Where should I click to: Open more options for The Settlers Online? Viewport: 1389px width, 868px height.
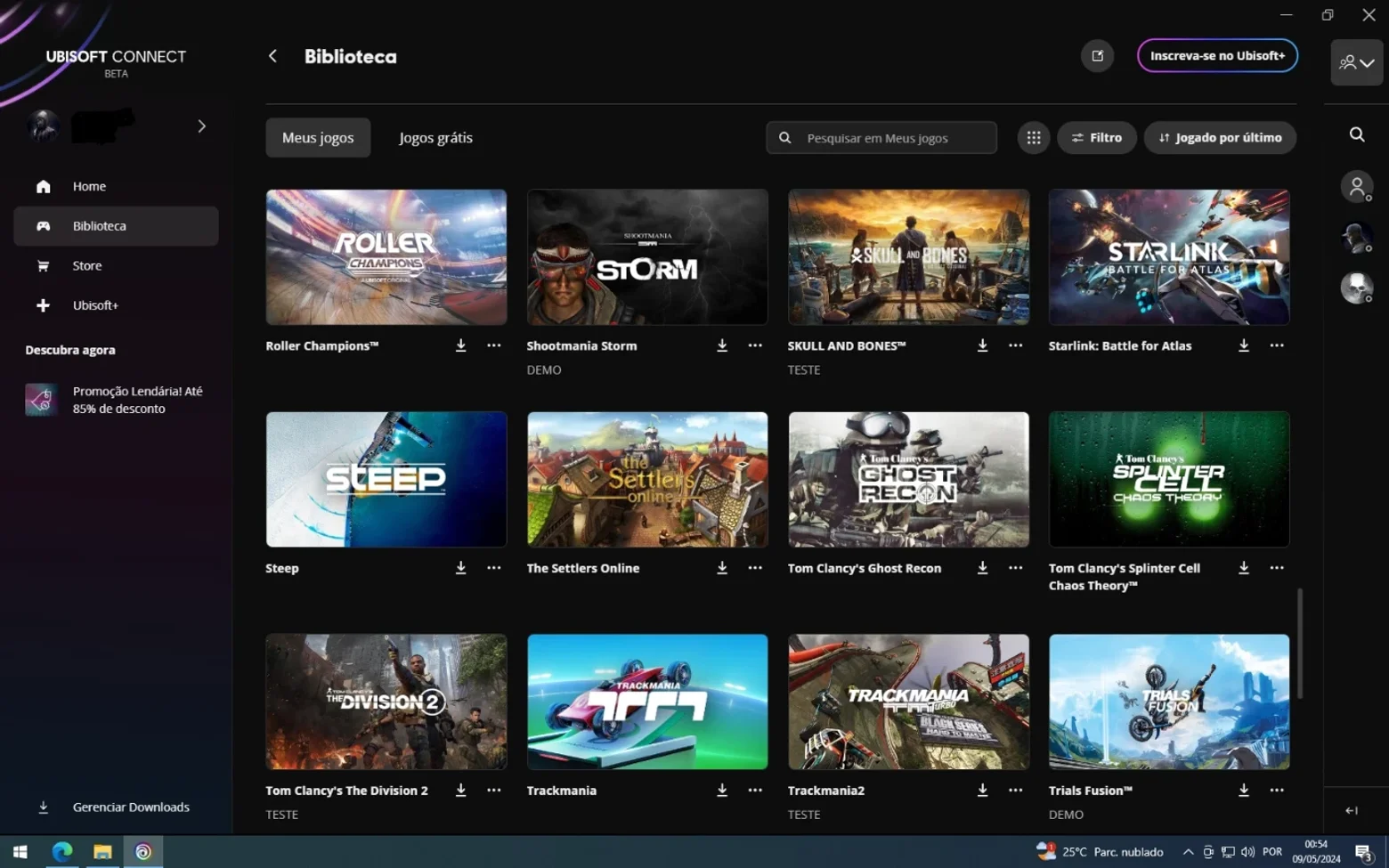[x=755, y=568]
